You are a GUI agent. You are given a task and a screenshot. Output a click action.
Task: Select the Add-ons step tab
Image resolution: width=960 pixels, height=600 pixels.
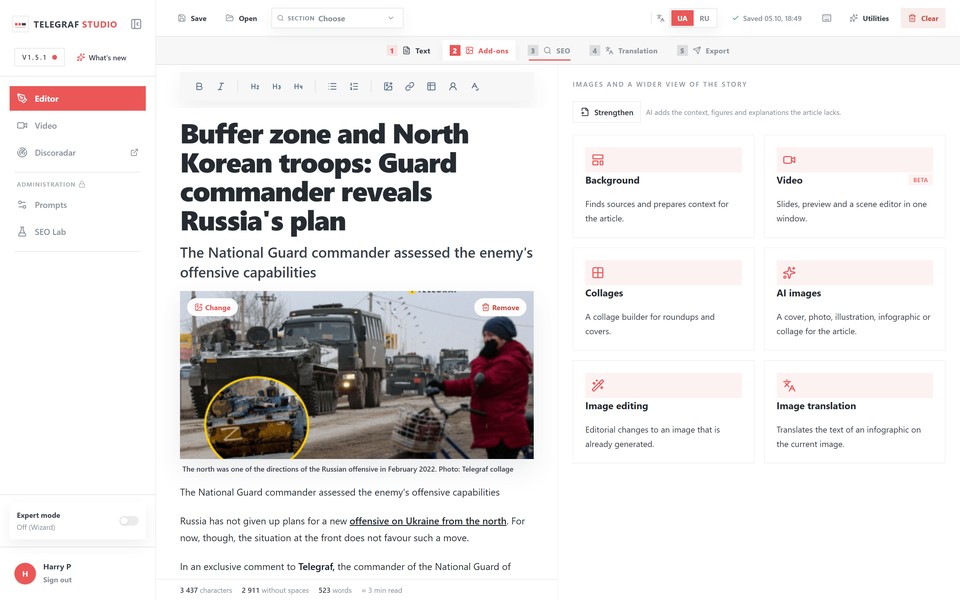(x=479, y=51)
